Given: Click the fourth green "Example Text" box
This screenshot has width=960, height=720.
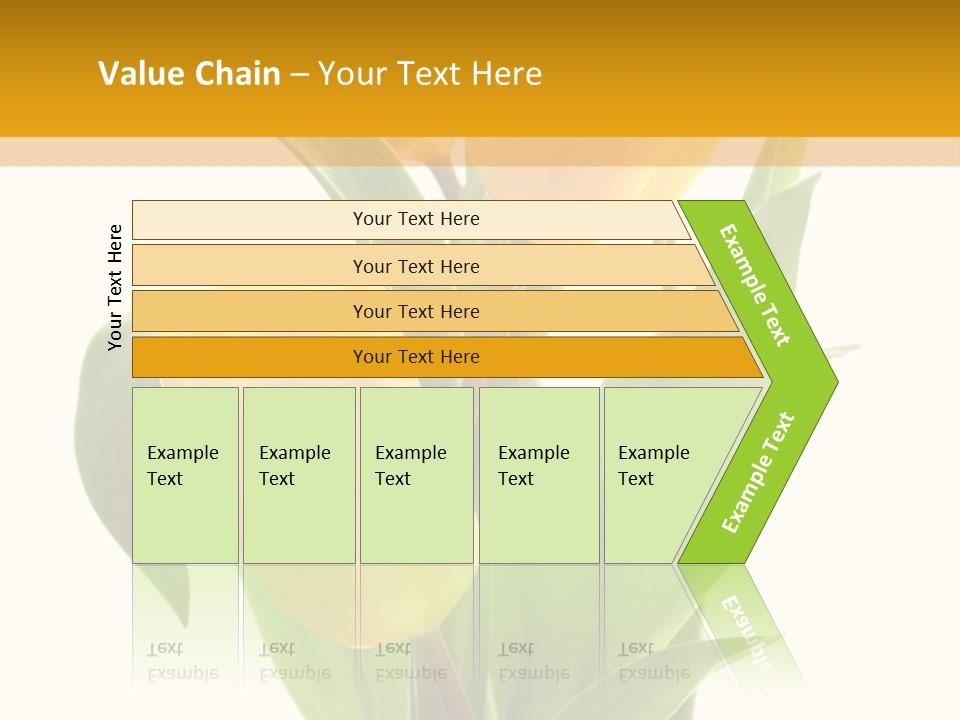Looking at the screenshot, I should click(538, 474).
